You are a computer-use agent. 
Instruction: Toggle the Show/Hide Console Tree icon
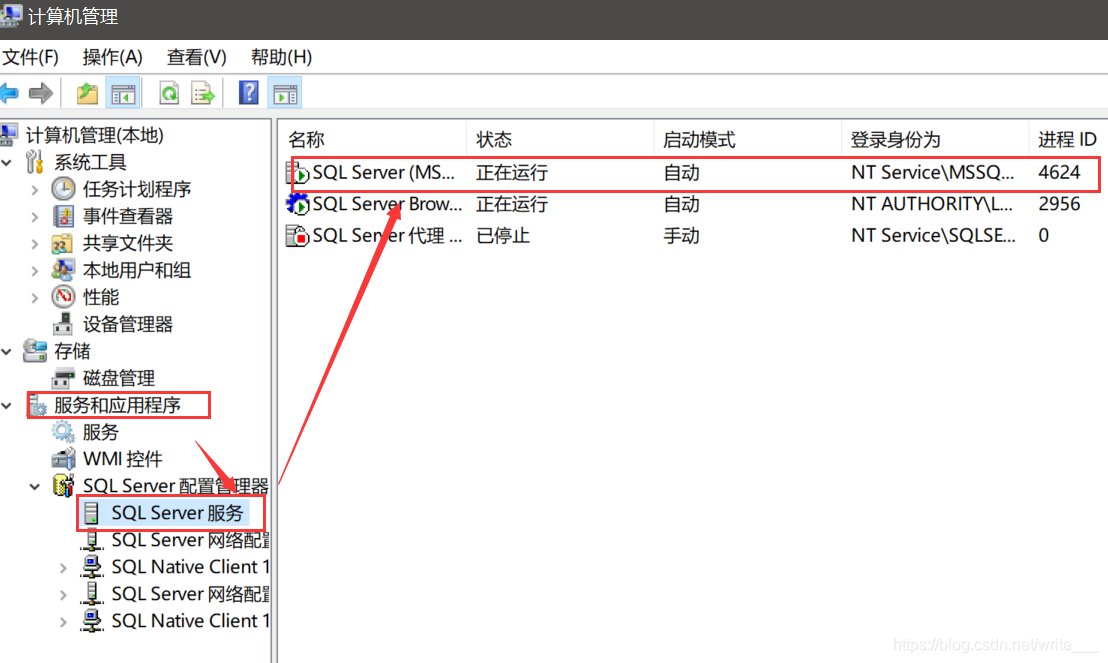coord(122,93)
